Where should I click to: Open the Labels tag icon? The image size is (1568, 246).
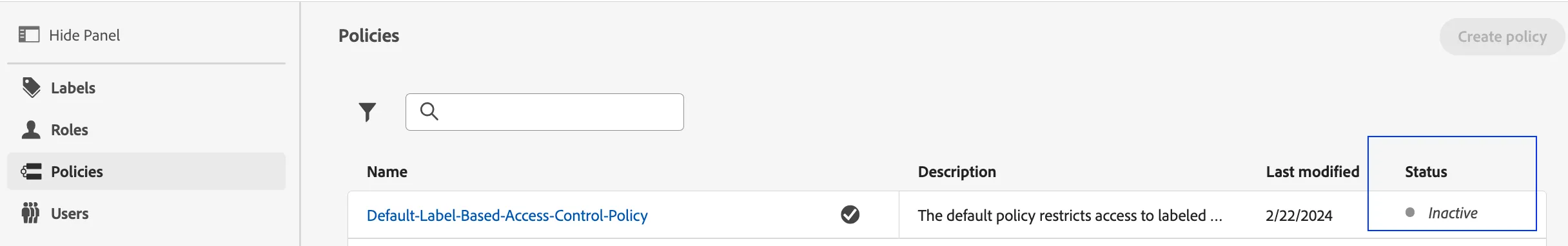click(31, 88)
